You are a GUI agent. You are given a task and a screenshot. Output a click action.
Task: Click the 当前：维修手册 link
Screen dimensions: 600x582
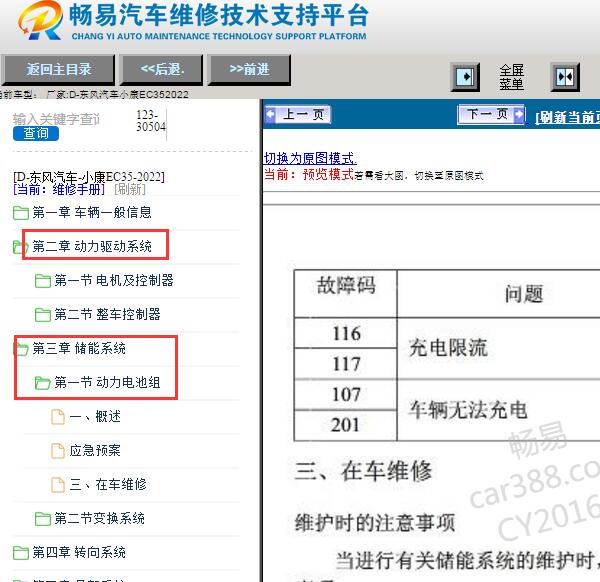coord(59,189)
